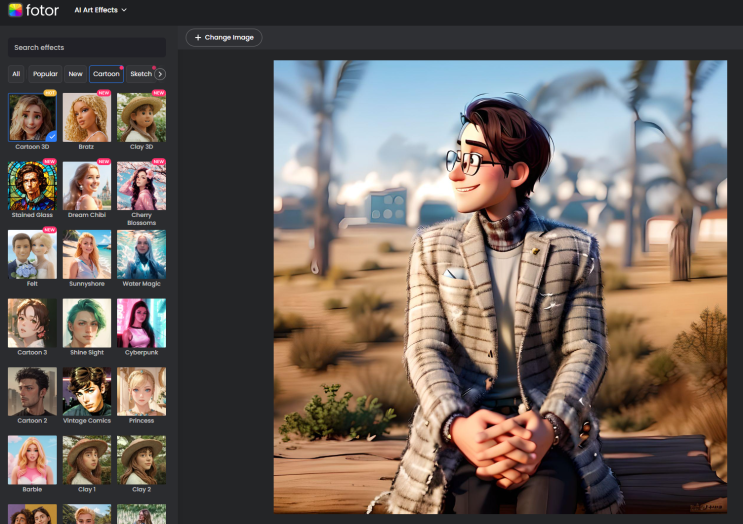Screen dimensions: 743x524
Task: Pick the Dream Chibi effect
Action: pos(86,185)
